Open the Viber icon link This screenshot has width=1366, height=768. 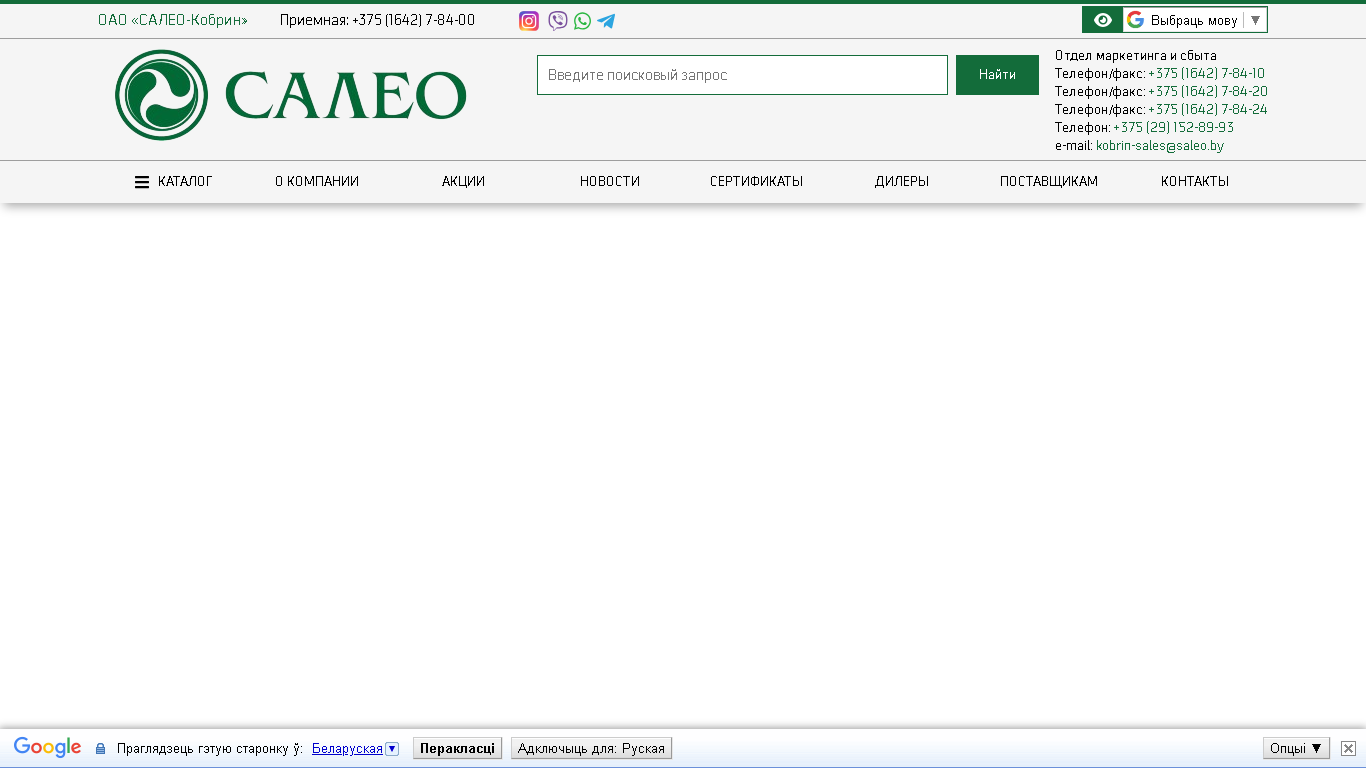point(558,21)
